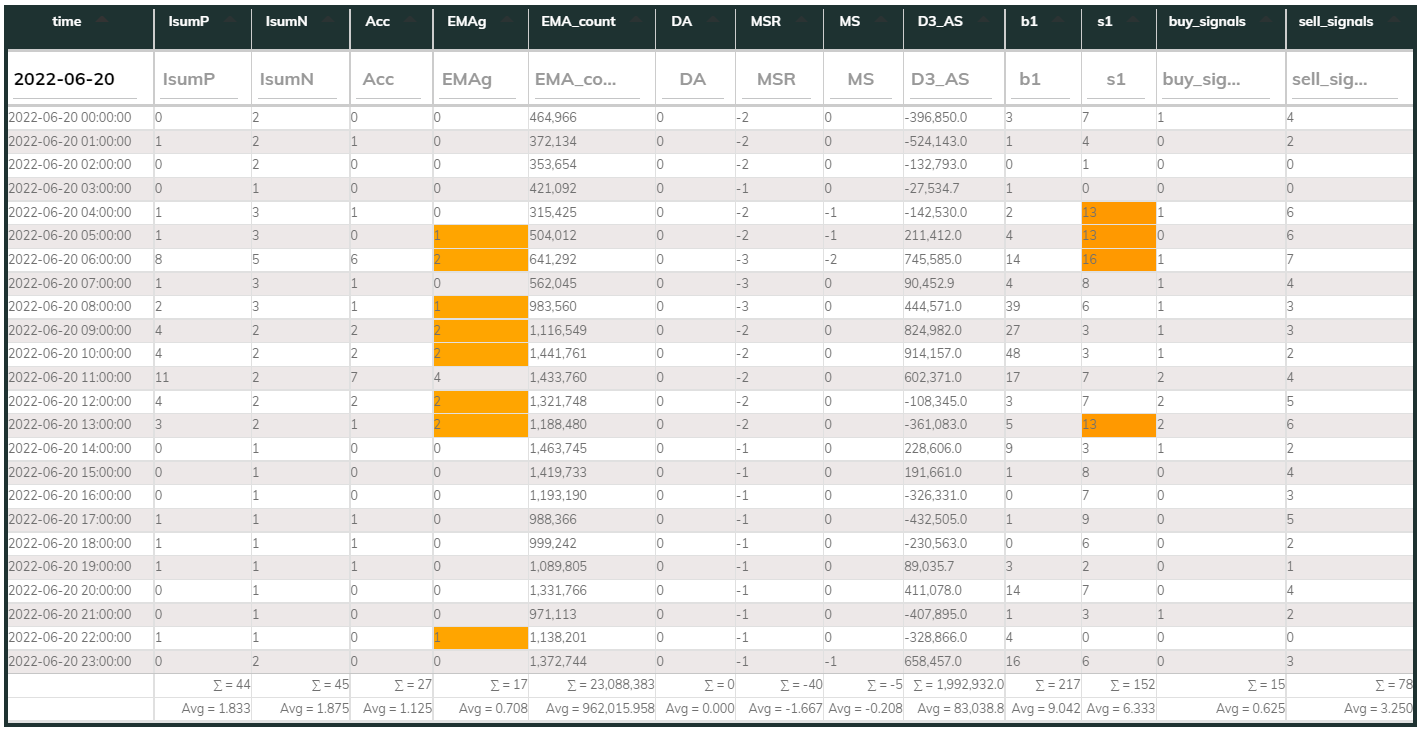Select the orange s1 cell showing 16

click(1118, 260)
